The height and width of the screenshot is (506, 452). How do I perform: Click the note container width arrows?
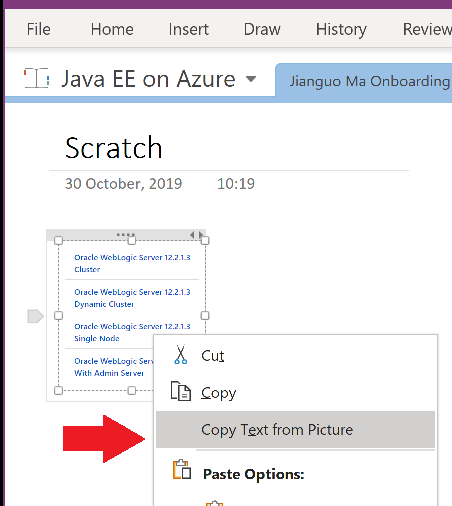tap(197, 235)
